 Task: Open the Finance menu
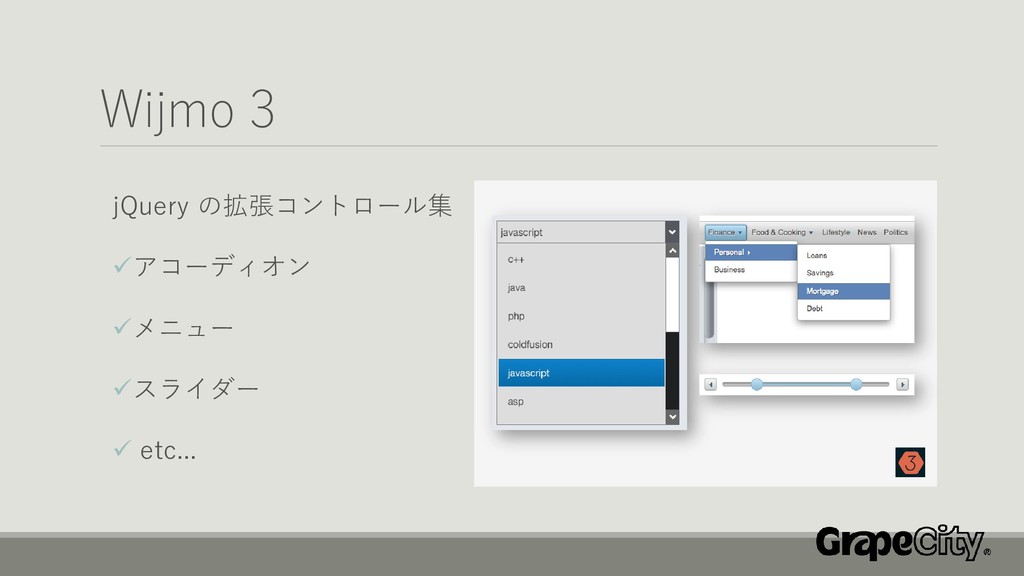[725, 232]
